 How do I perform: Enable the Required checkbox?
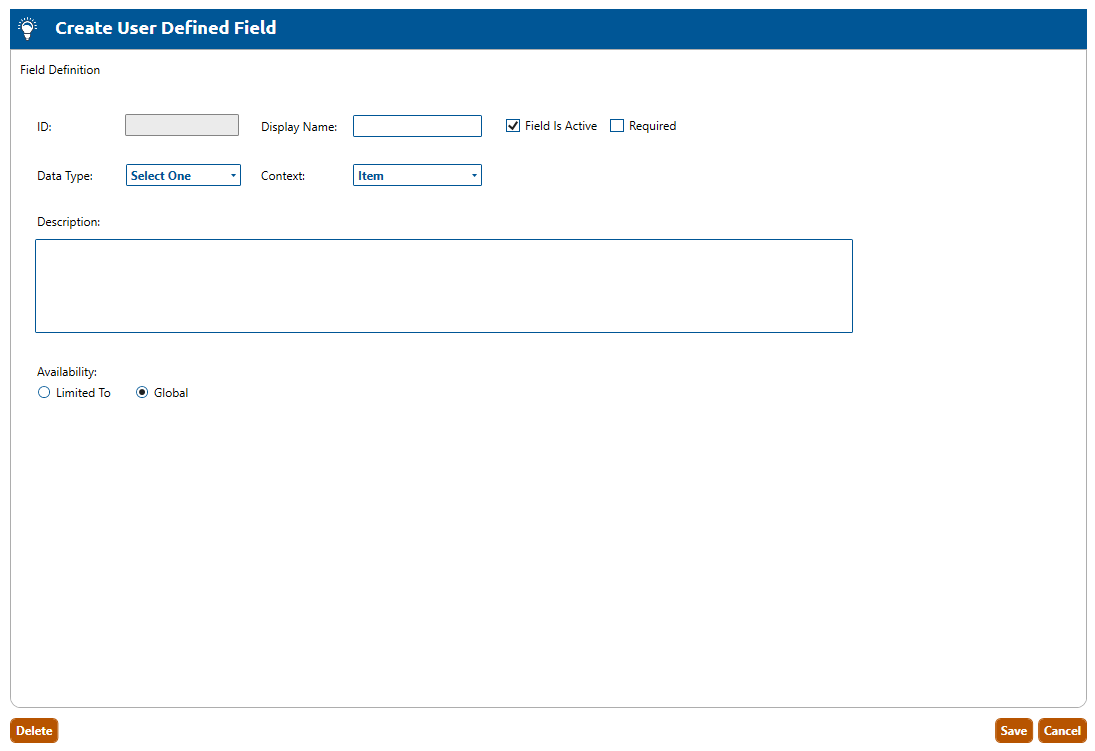coord(617,126)
